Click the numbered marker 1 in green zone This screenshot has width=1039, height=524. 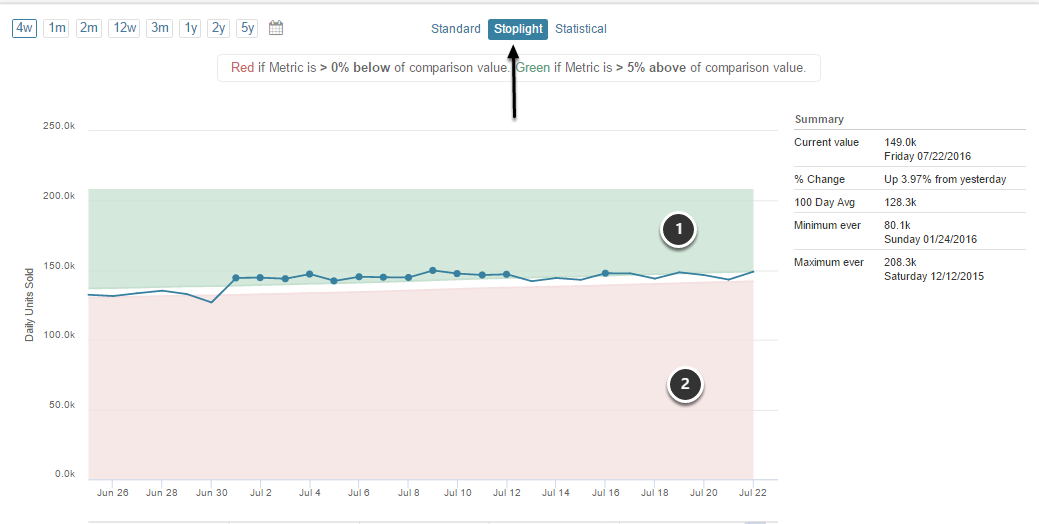click(680, 230)
